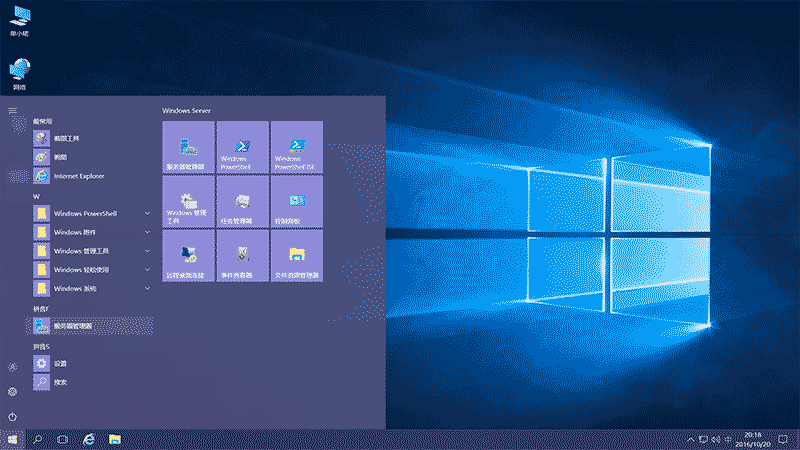This screenshot has width=800, height=450.
Task: Open taskbar search magnifier
Action: [x=37, y=439]
